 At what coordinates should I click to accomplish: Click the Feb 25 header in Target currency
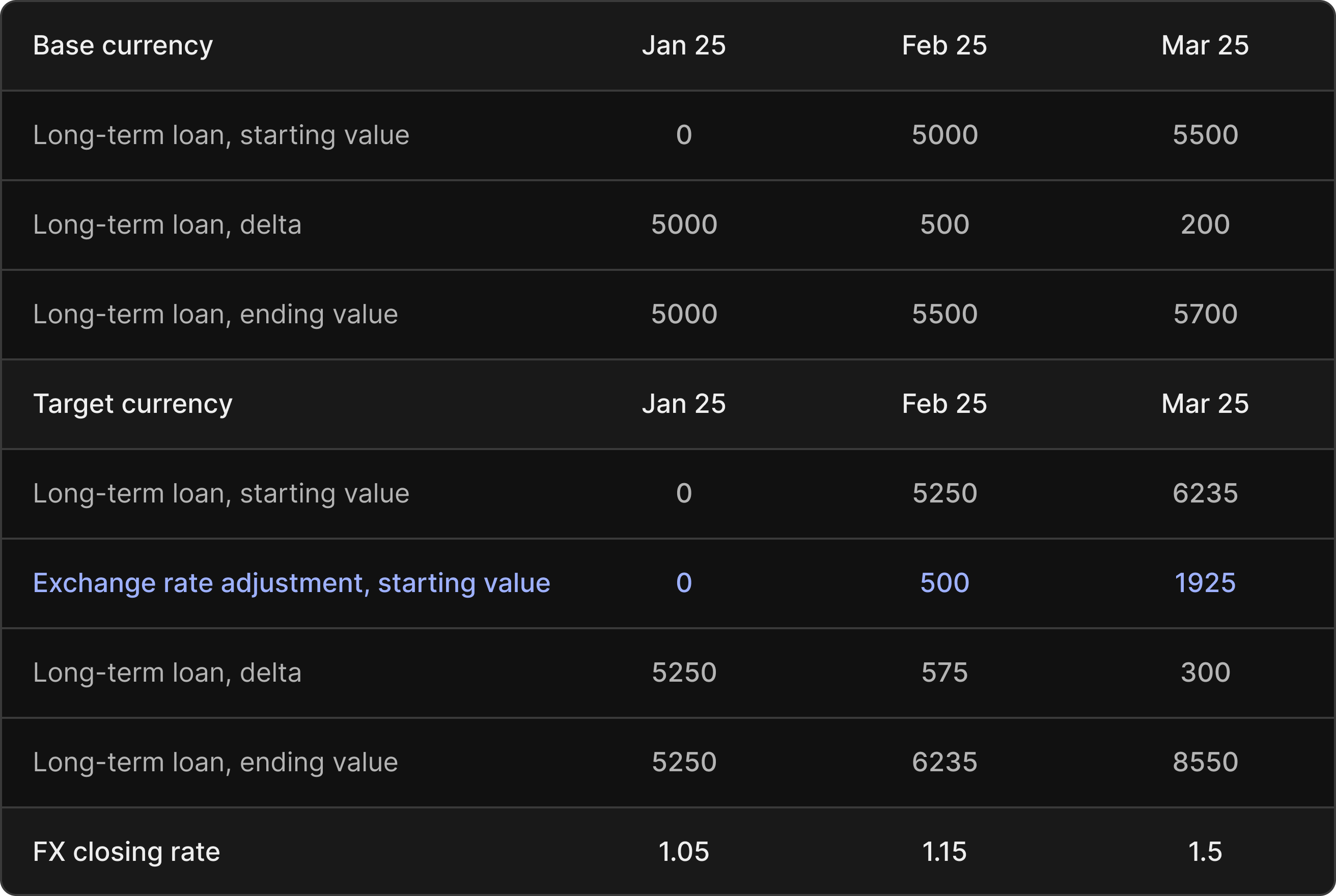(944, 404)
